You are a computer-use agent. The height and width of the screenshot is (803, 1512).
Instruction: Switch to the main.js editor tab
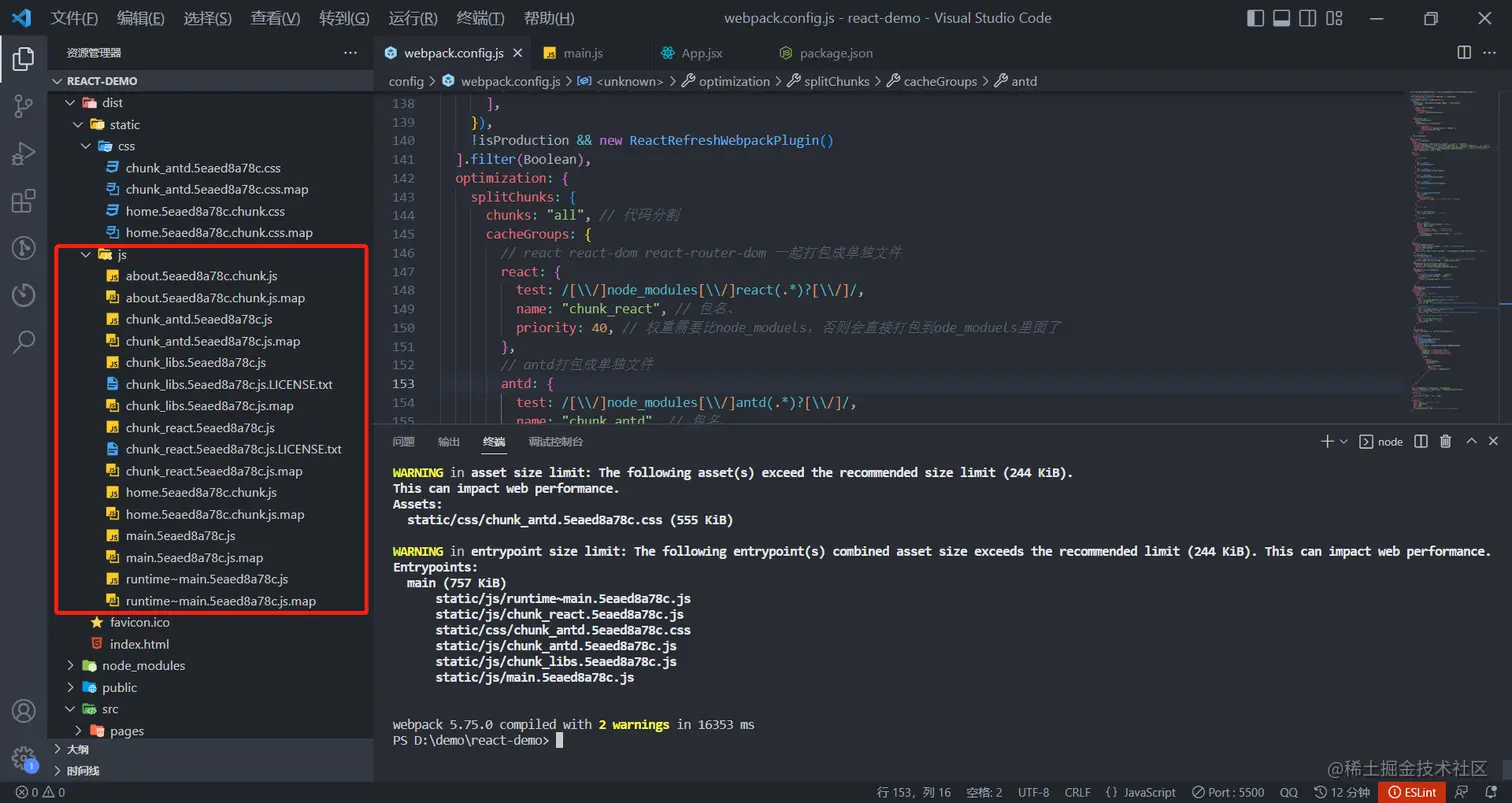[583, 53]
